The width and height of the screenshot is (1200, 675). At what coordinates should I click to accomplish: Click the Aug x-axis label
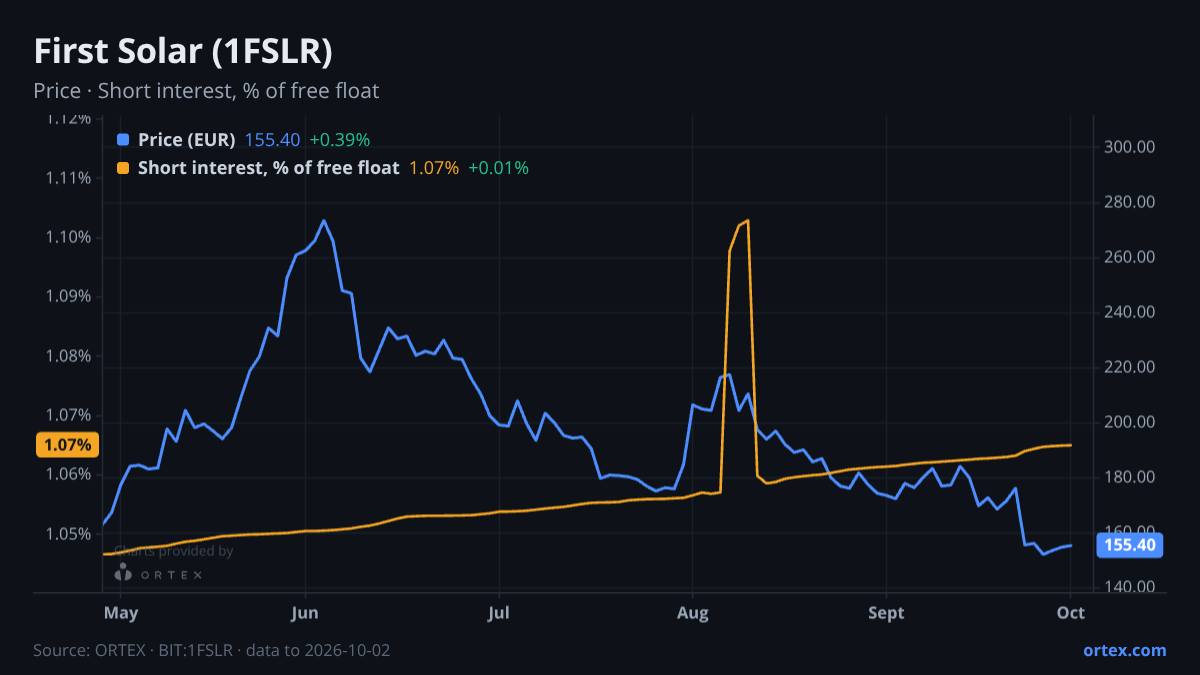click(x=692, y=612)
